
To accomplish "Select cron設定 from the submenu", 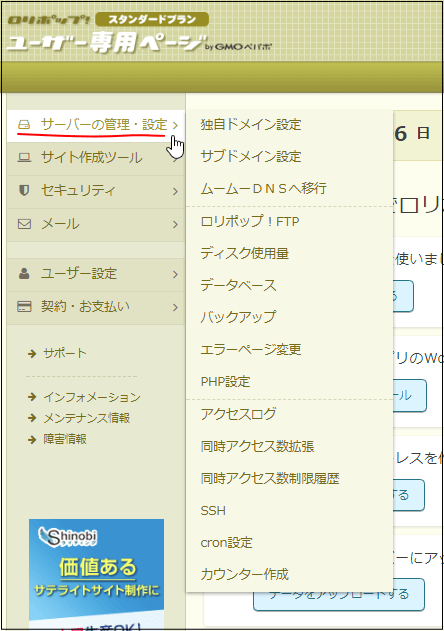I will pos(226,542).
